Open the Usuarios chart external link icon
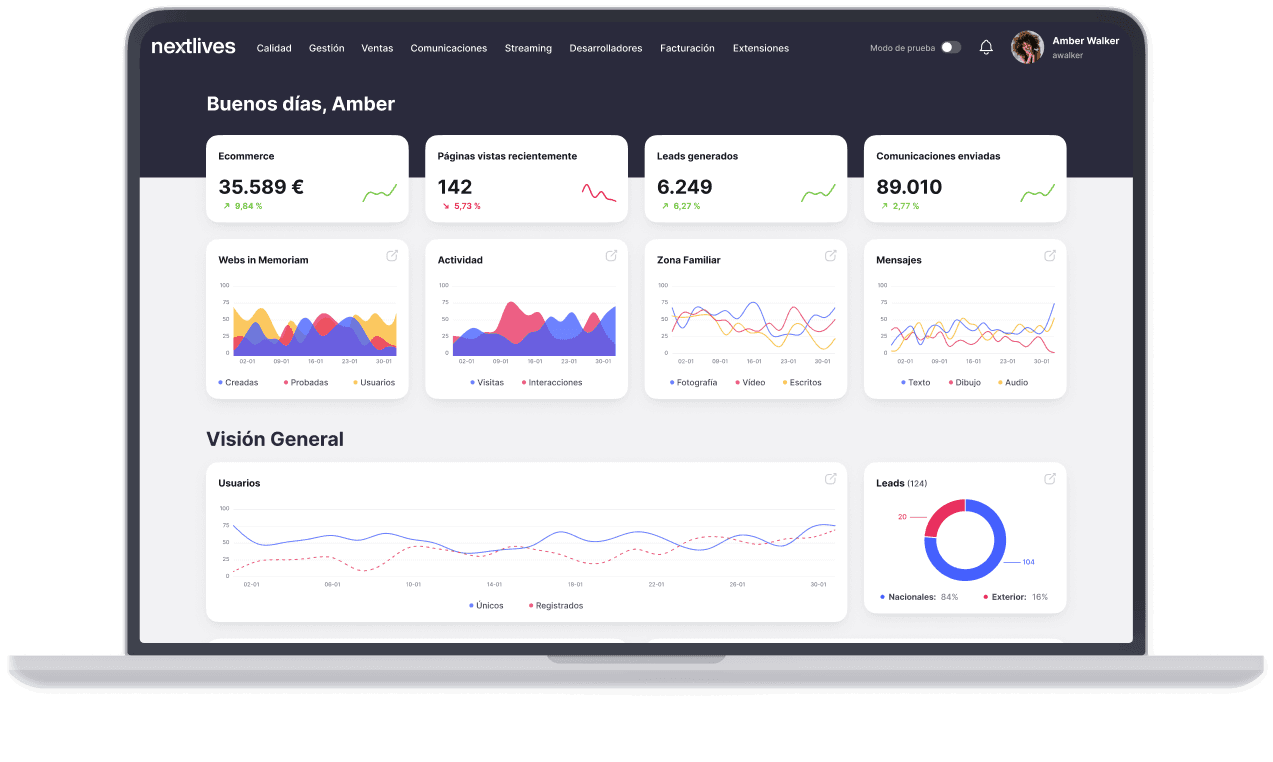Viewport: 1273px width, 762px height. [x=830, y=479]
